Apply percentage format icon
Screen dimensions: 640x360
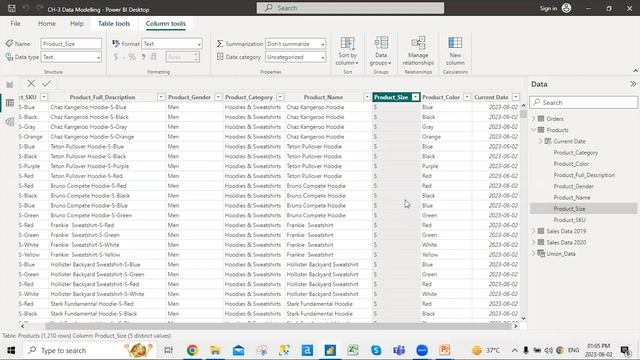(x=131, y=57)
